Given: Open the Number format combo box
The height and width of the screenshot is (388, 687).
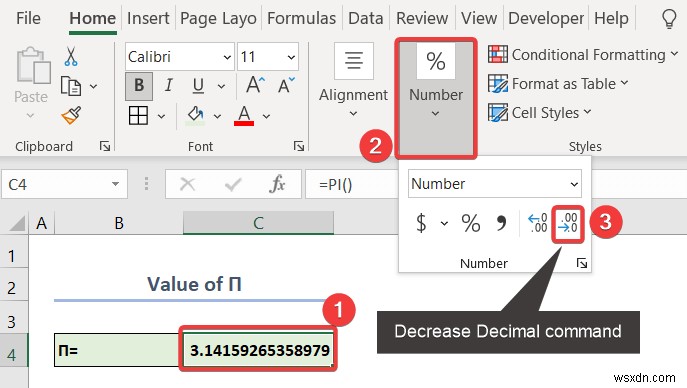Looking at the screenshot, I should tap(495, 184).
